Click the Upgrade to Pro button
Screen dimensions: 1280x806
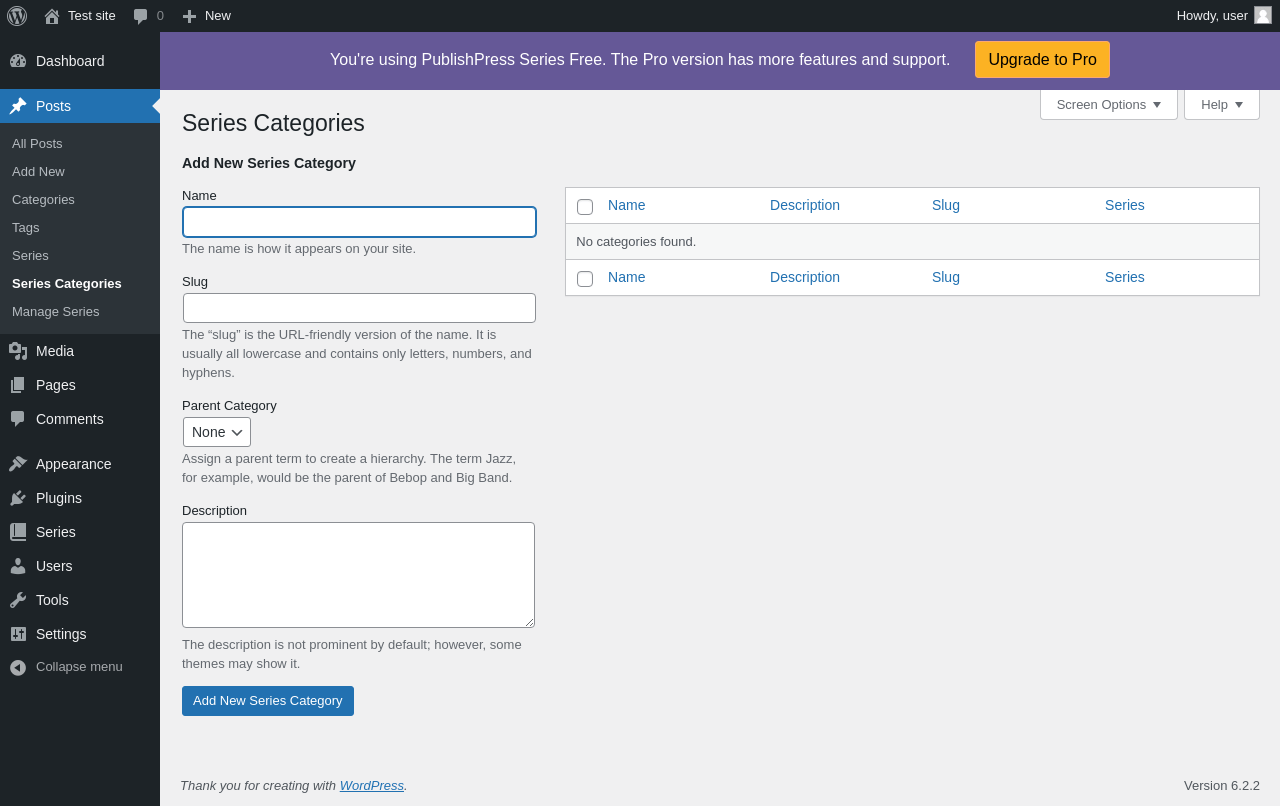pyautogui.click(x=1042, y=60)
